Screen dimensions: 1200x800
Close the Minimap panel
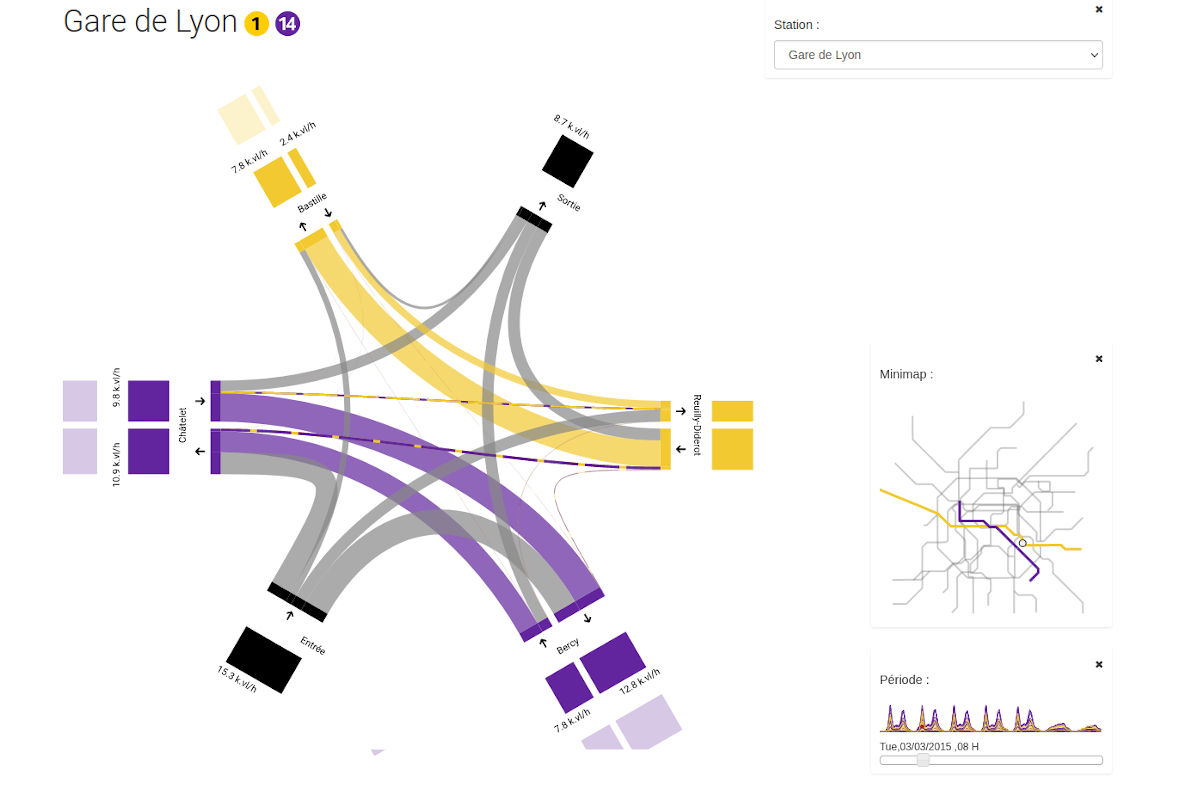click(1099, 358)
